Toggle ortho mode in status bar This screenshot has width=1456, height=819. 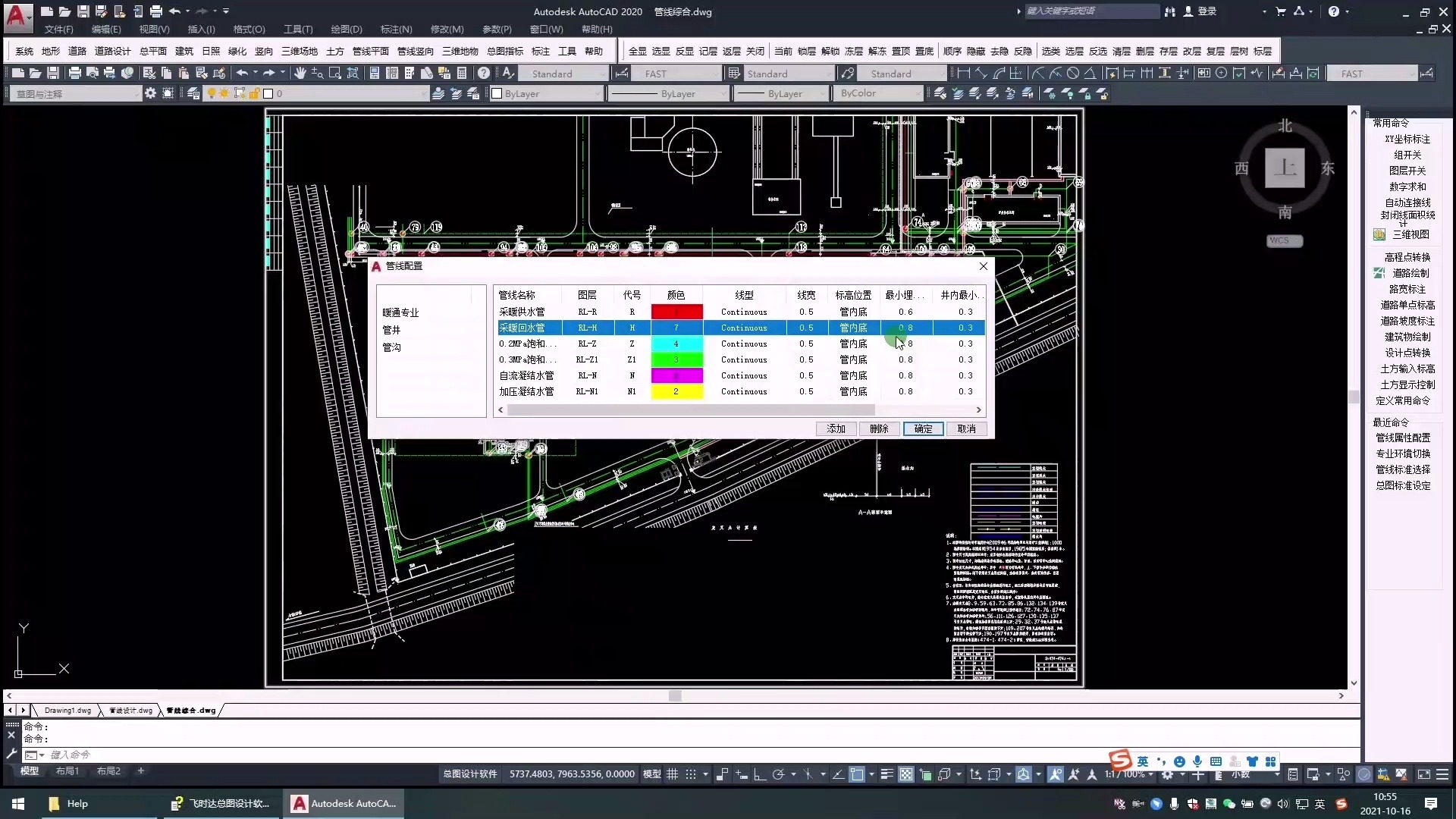(759, 774)
